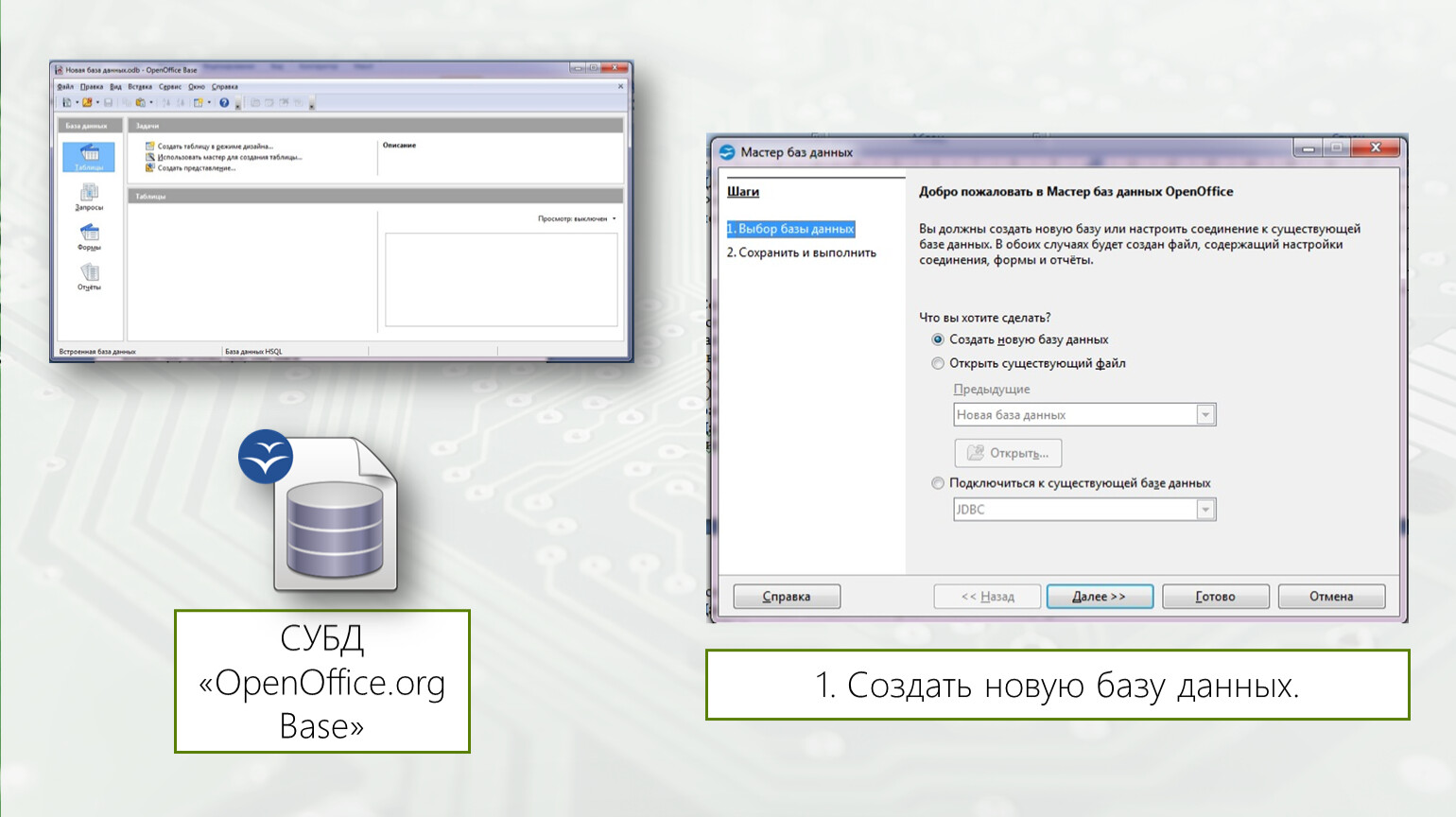
Task: Click the Base window title bar document icon
Action: (x=59, y=70)
